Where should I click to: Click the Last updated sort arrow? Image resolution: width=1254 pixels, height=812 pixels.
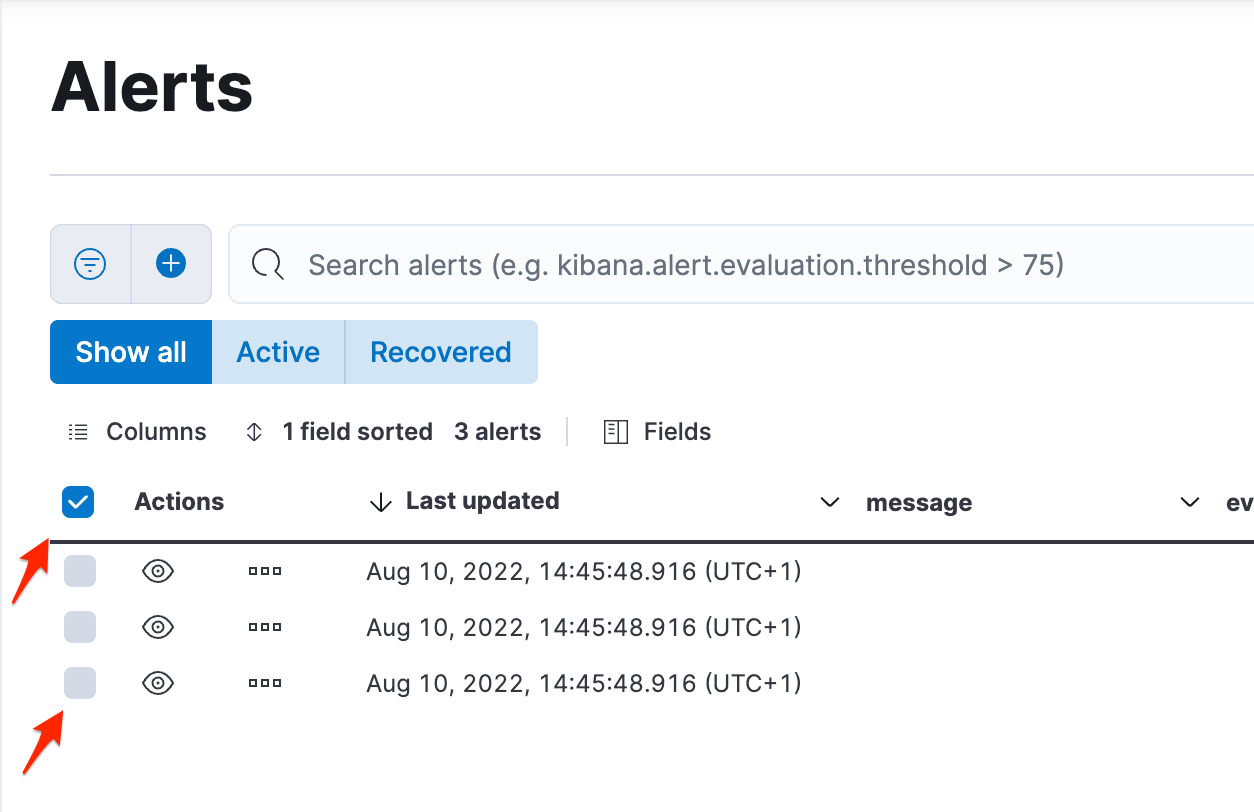pos(381,501)
